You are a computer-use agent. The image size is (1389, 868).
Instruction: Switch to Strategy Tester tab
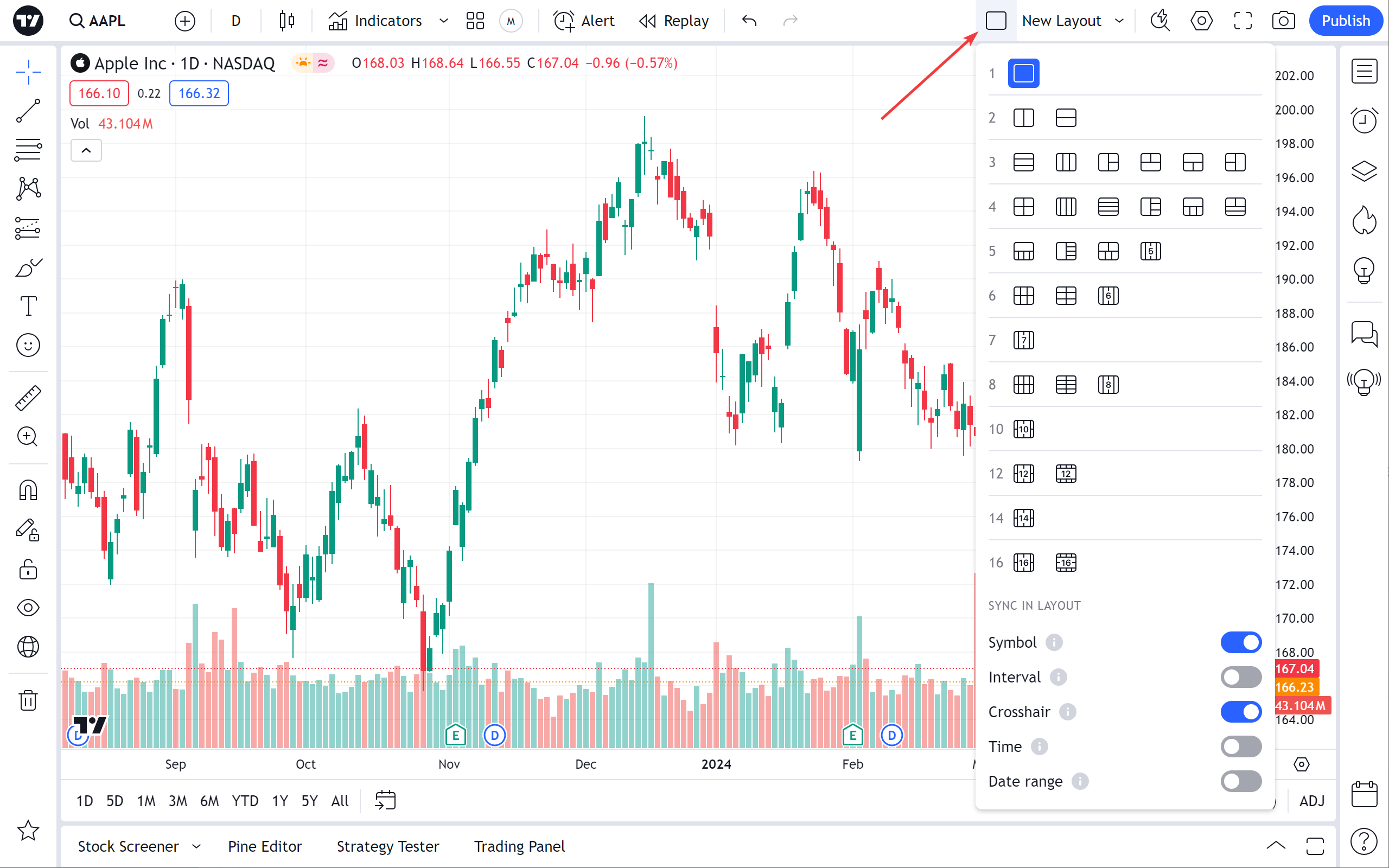387,846
